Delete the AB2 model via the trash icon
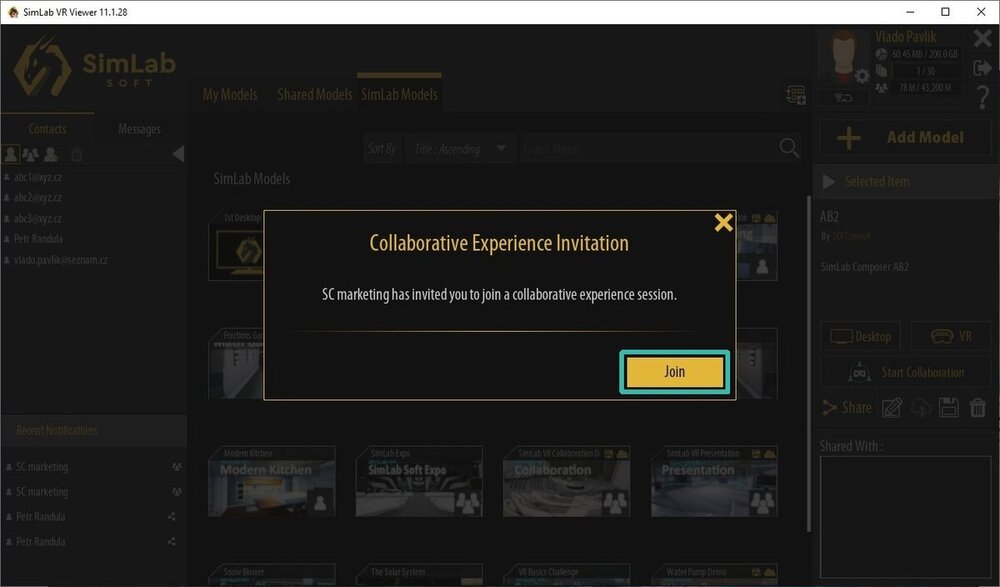Viewport: 1000px width, 587px height. (978, 407)
